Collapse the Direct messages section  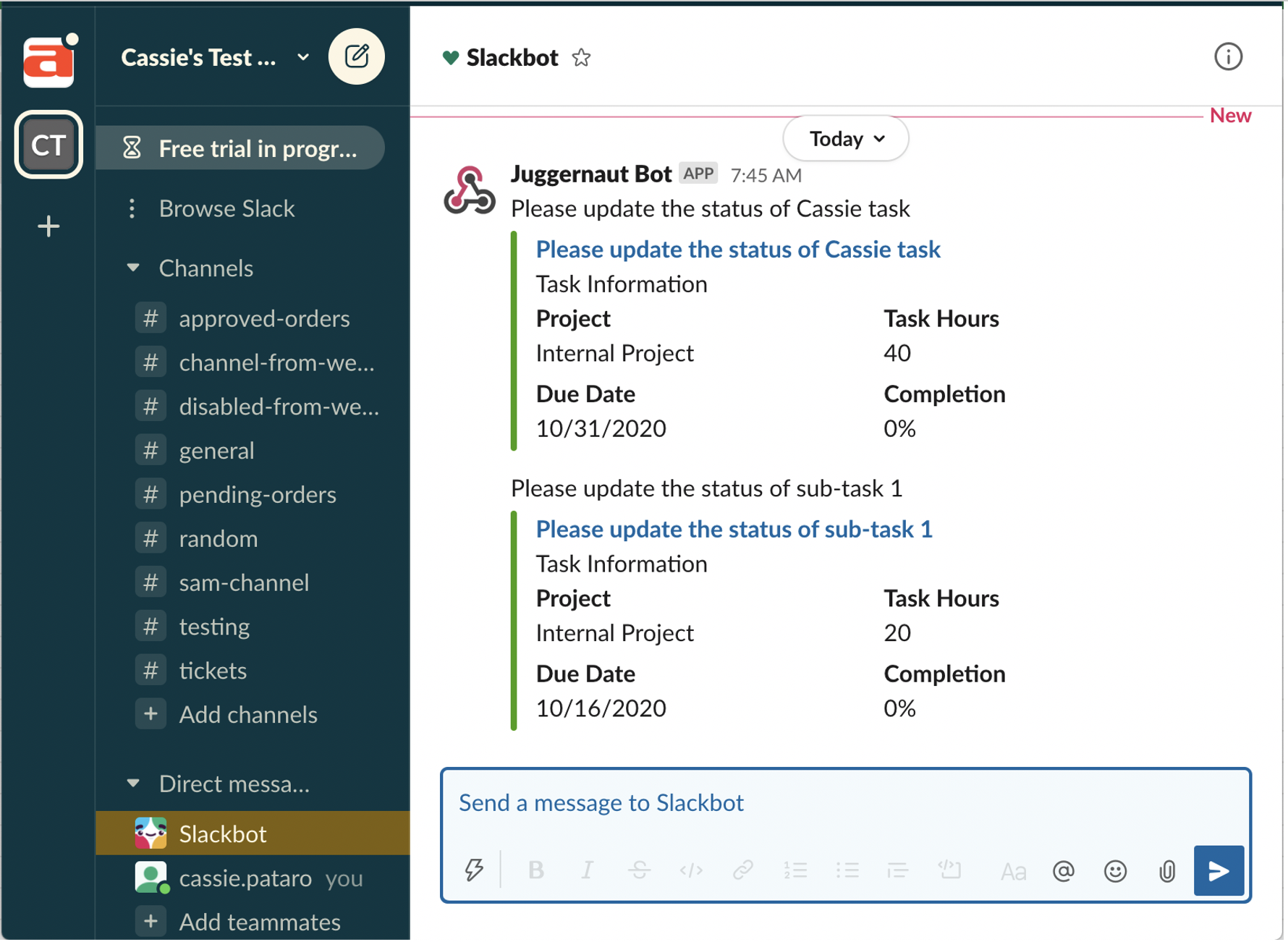click(133, 783)
